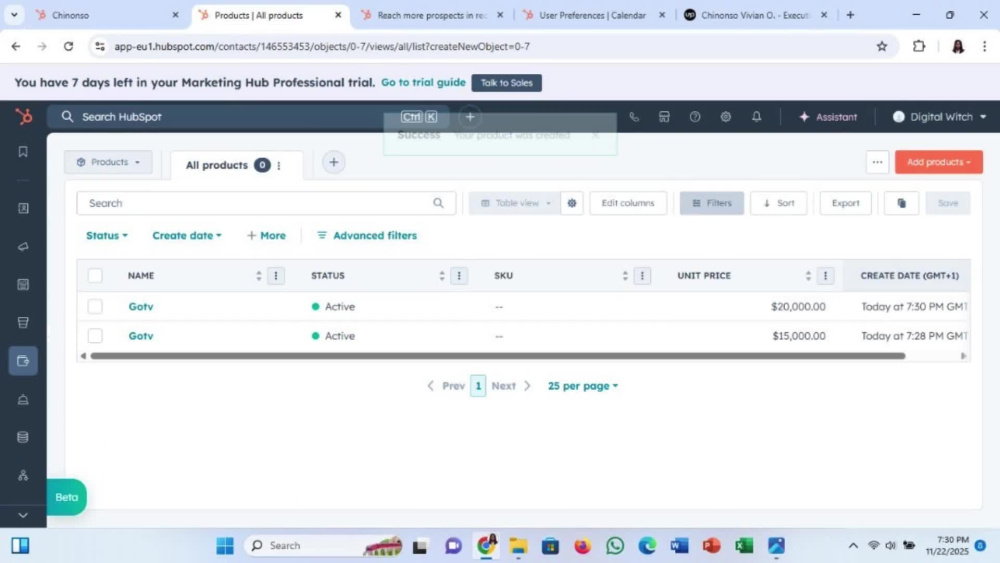
Task: Open the Data Management database icon
Action: [x=23, y=437]
